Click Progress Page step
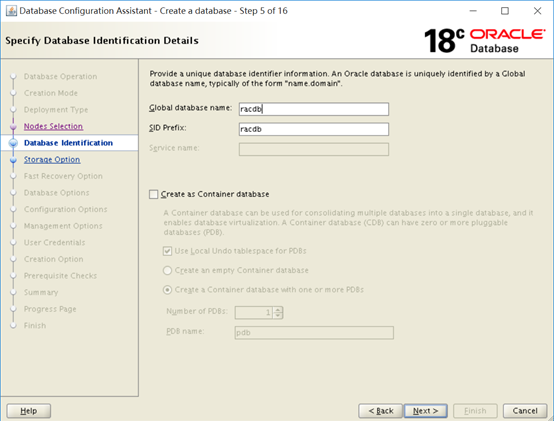 point(50,309)
